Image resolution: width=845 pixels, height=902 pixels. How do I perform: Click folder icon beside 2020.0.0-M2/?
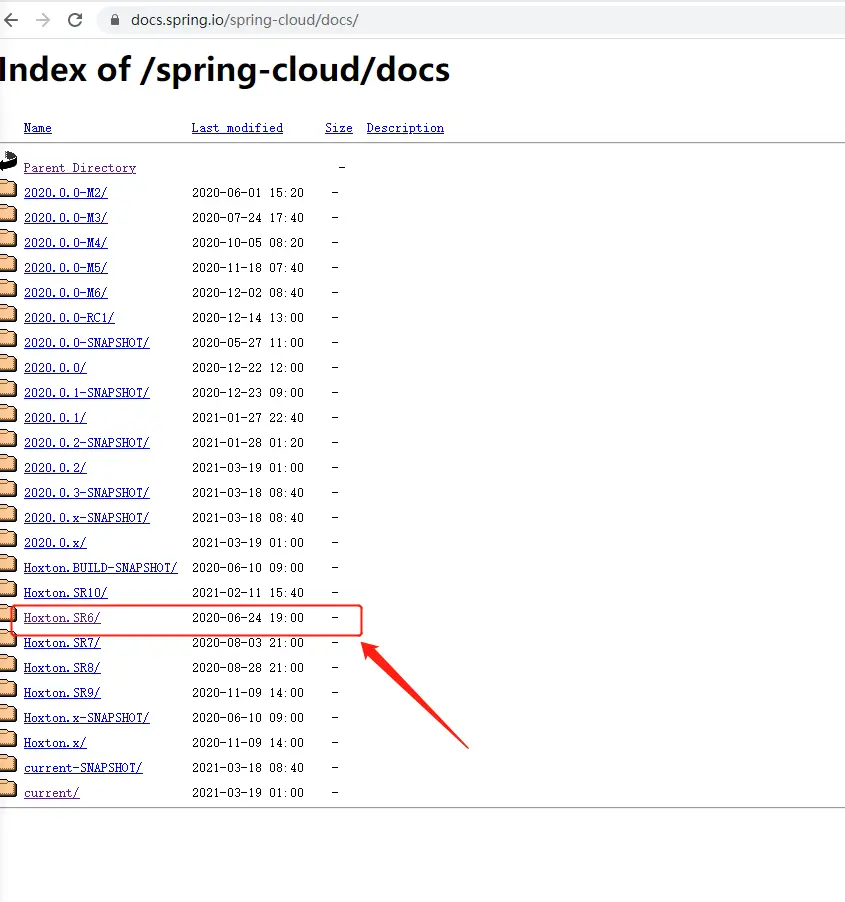(8, 188)
